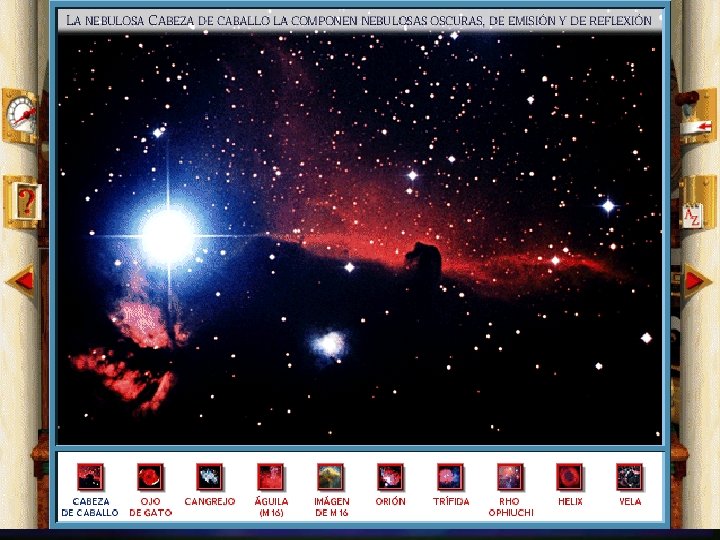Open help with the question mark icon
Screen dimensions: 720x540
point(23,202)
